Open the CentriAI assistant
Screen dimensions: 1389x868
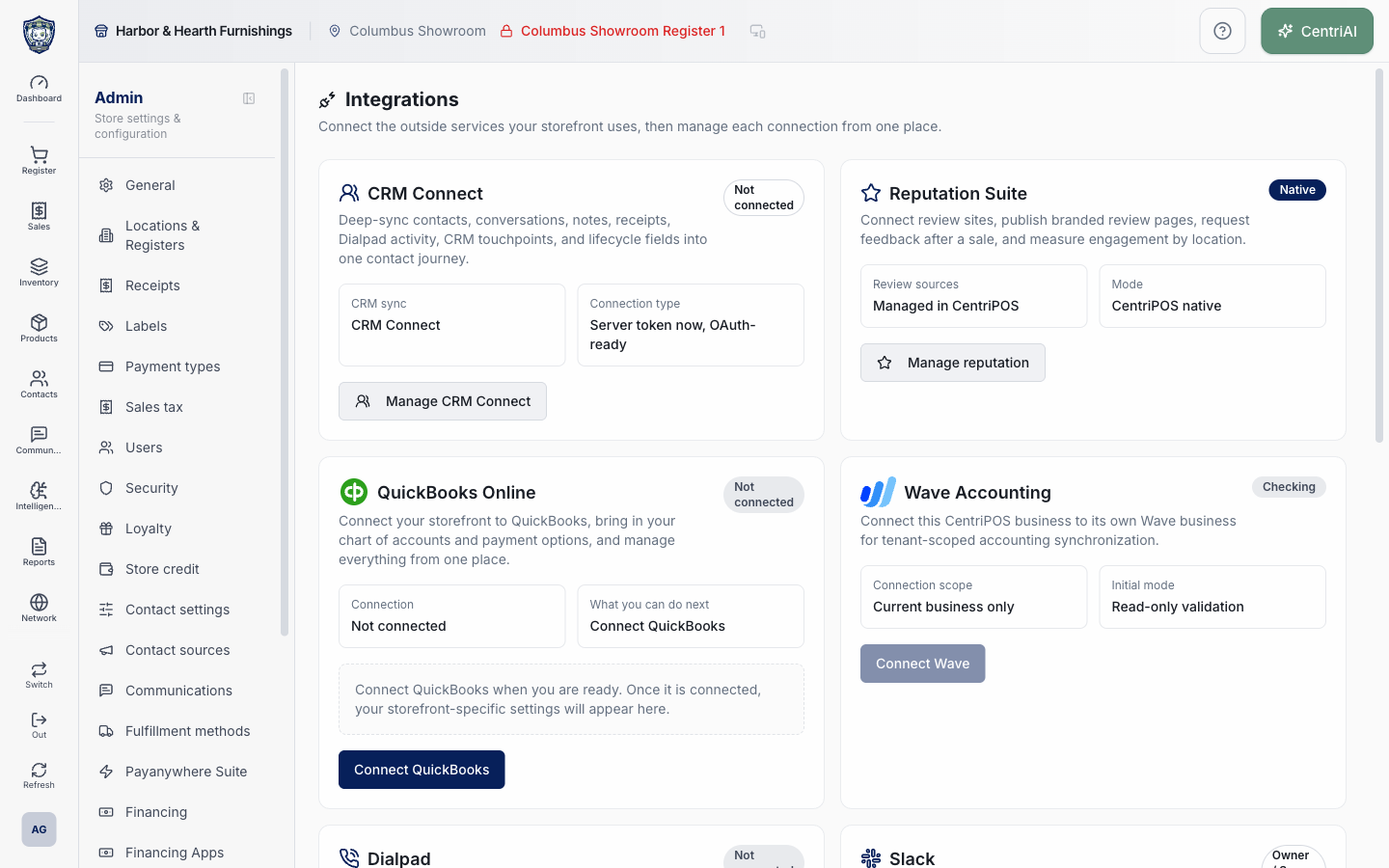(1317, 31)
